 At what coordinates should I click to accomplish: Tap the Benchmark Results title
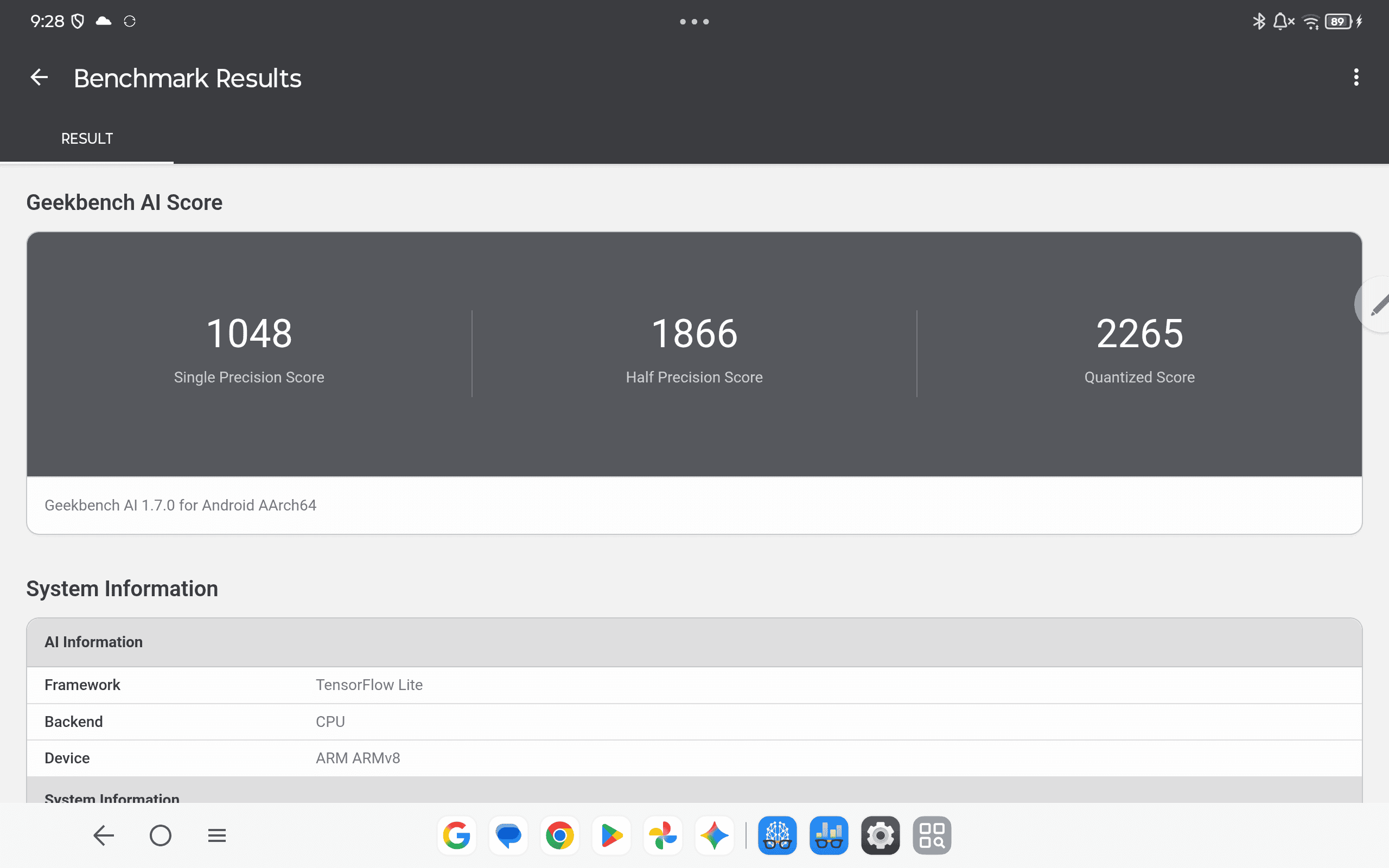[x=187, y=78]
